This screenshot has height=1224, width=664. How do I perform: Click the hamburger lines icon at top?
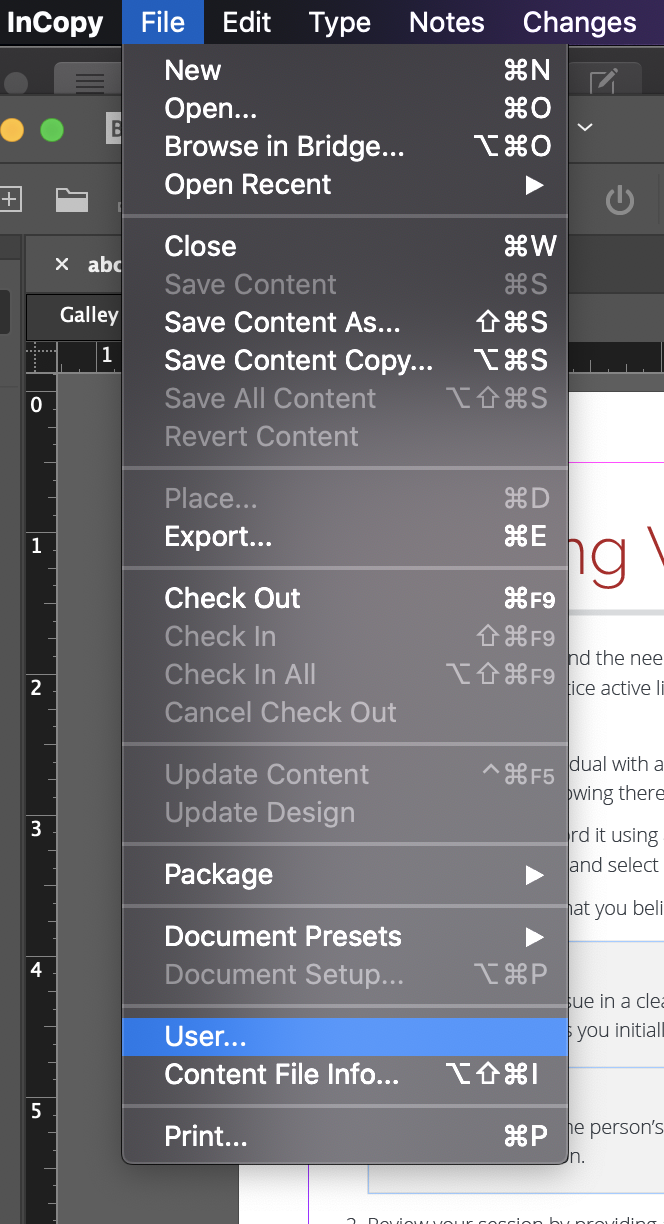tap(90, 83)
